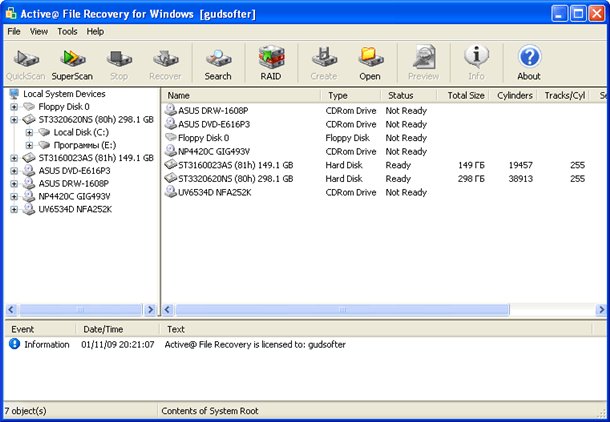Viewport: 610px width, 422px height.
Task: Expand ST3320620NS (80h) tree node
Action: [14, 119]
